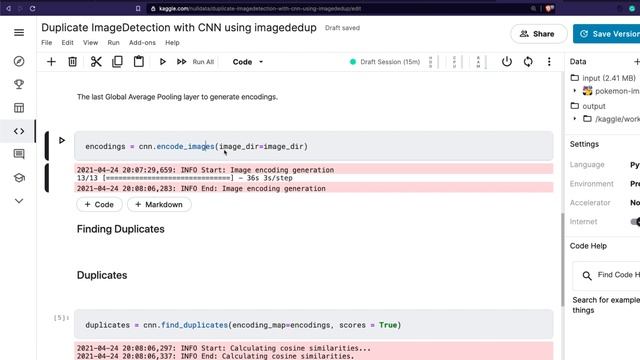Open the compass Explore sidebar icon
The height and width of the screenshot is (360, 640).
[x=19, y=61]
